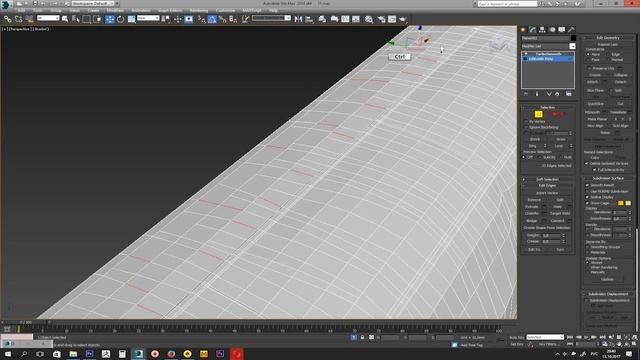Open the selection filter dropdown in toolbar
Viewport: 640px width, 360px height.
[48, 18]
